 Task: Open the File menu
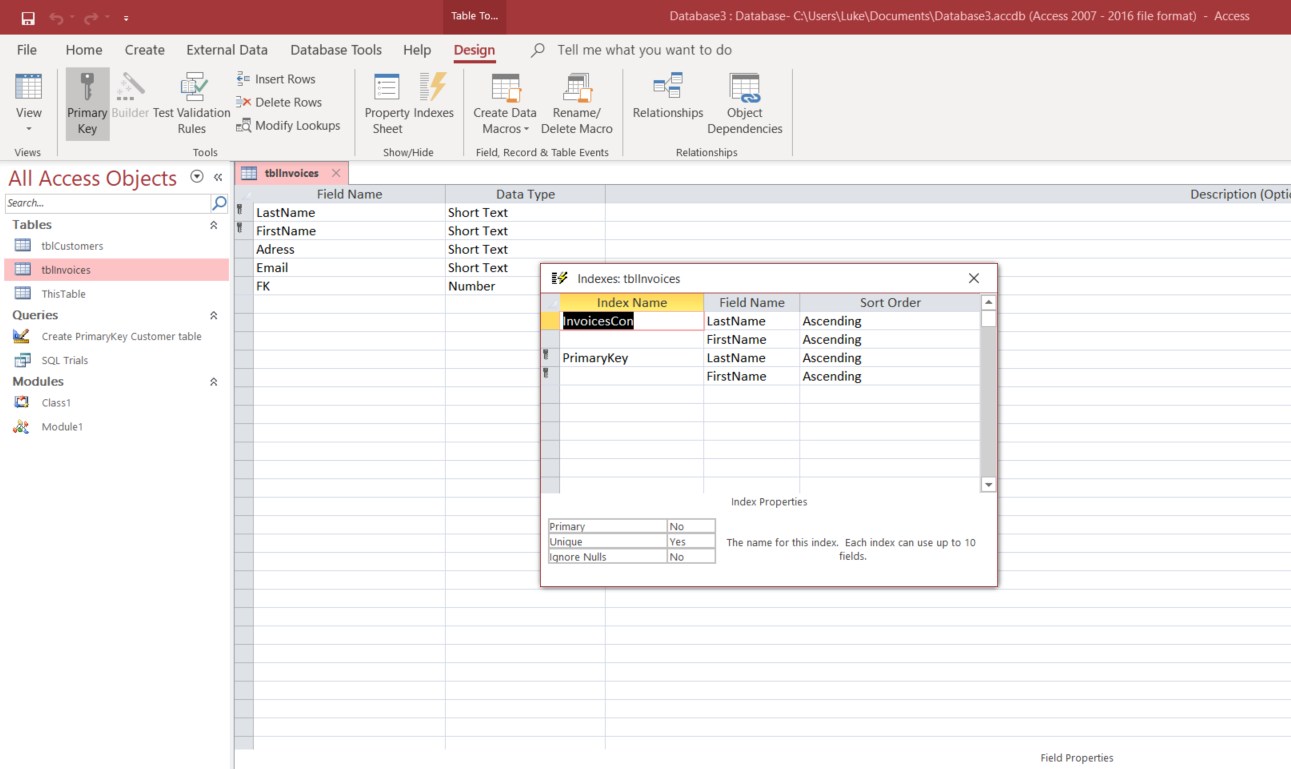pyautogui.click(x=27, y=50)
